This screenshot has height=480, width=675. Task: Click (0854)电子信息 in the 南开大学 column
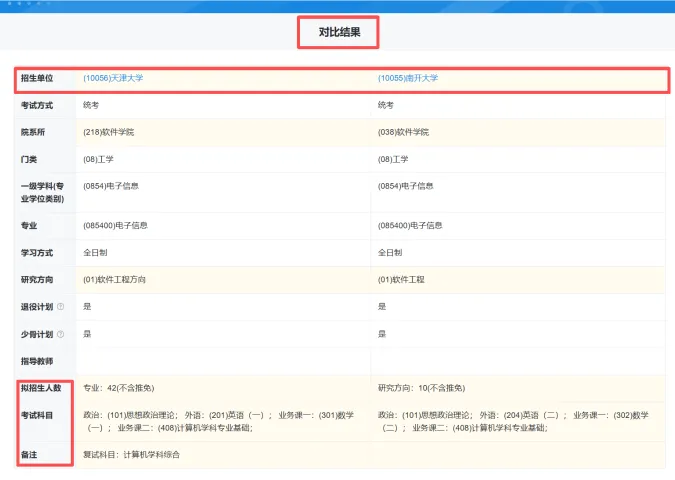tap(406, 186)
